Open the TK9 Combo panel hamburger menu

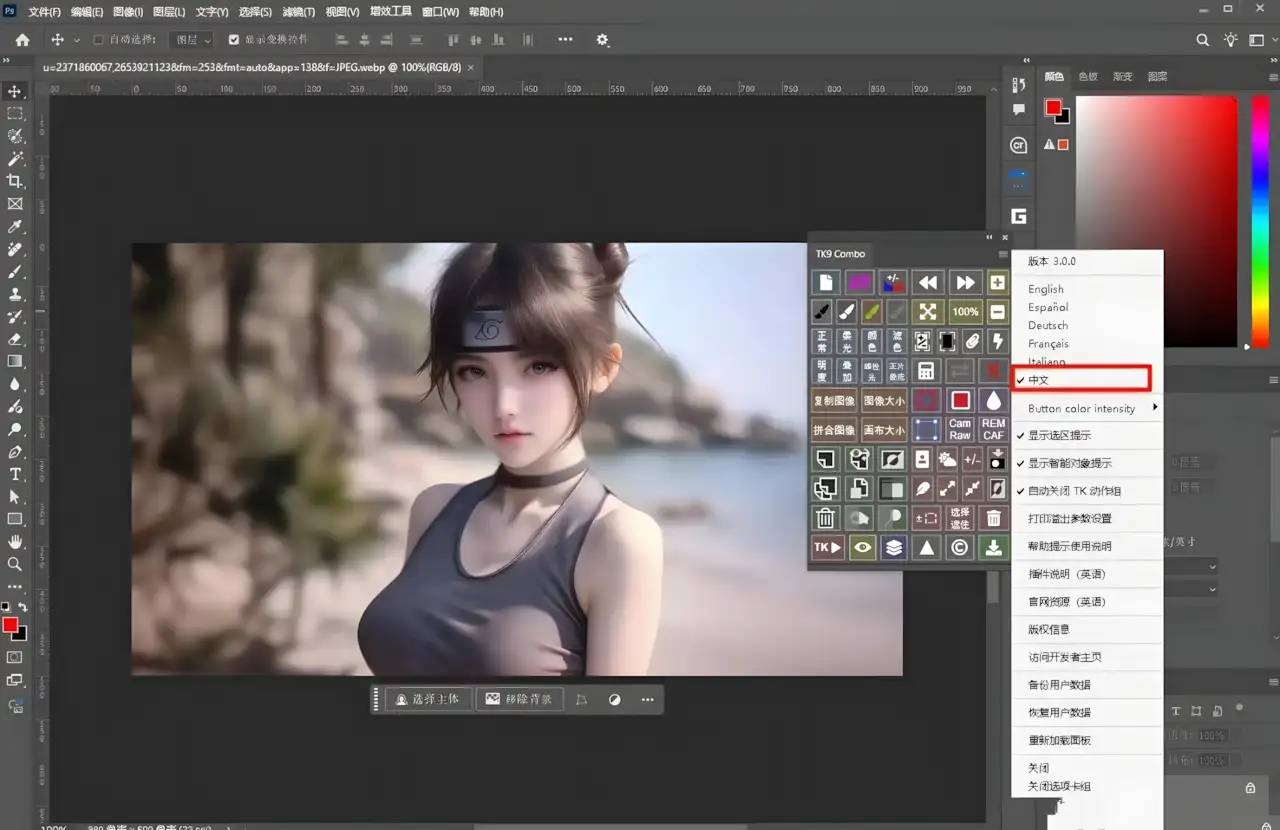click(1003, 254)
